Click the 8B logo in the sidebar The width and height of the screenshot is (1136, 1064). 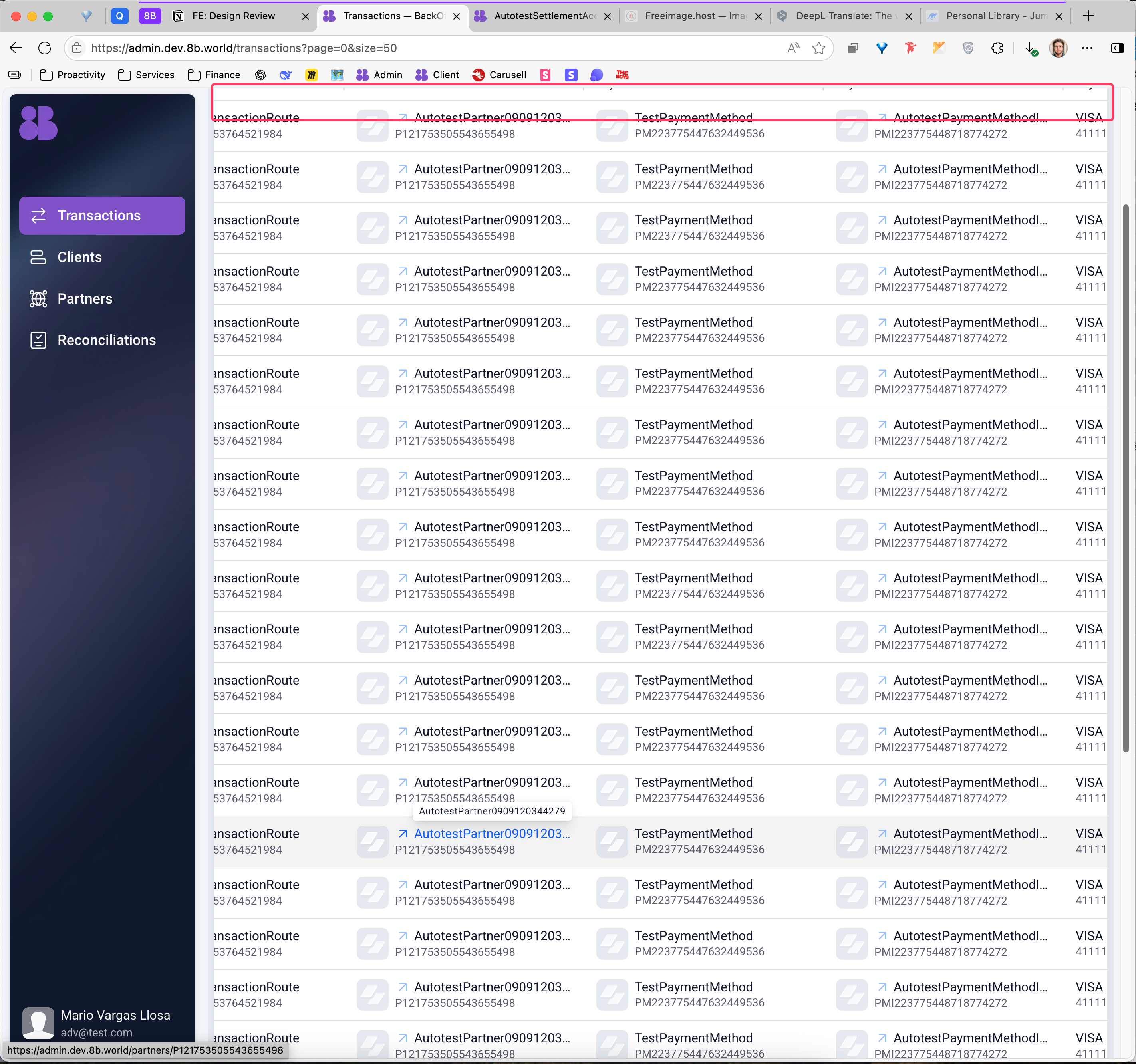click(x=38, y=123)
